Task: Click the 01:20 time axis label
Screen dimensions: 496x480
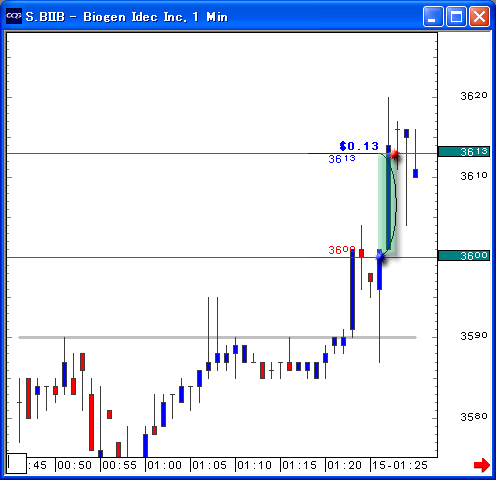Action: [345, 465]
